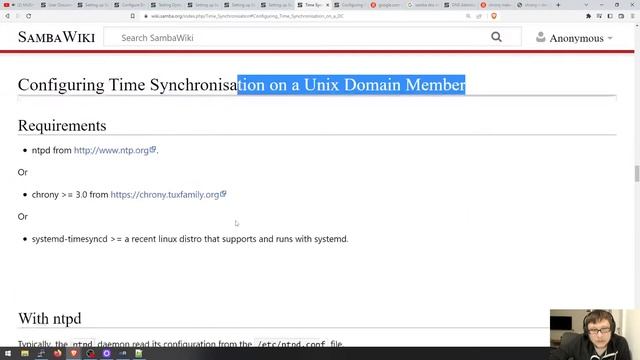The height and width of the screenshot is (360, 640).
Task: Open the Windows Start menu
Action: point(8,353)
